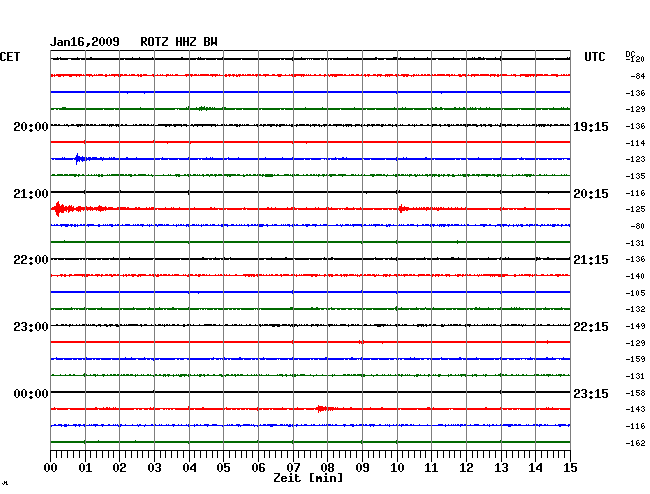Select minute tick label 11 on Zeit axis
The width and height of the screenshot is (650, 494).
432,467
